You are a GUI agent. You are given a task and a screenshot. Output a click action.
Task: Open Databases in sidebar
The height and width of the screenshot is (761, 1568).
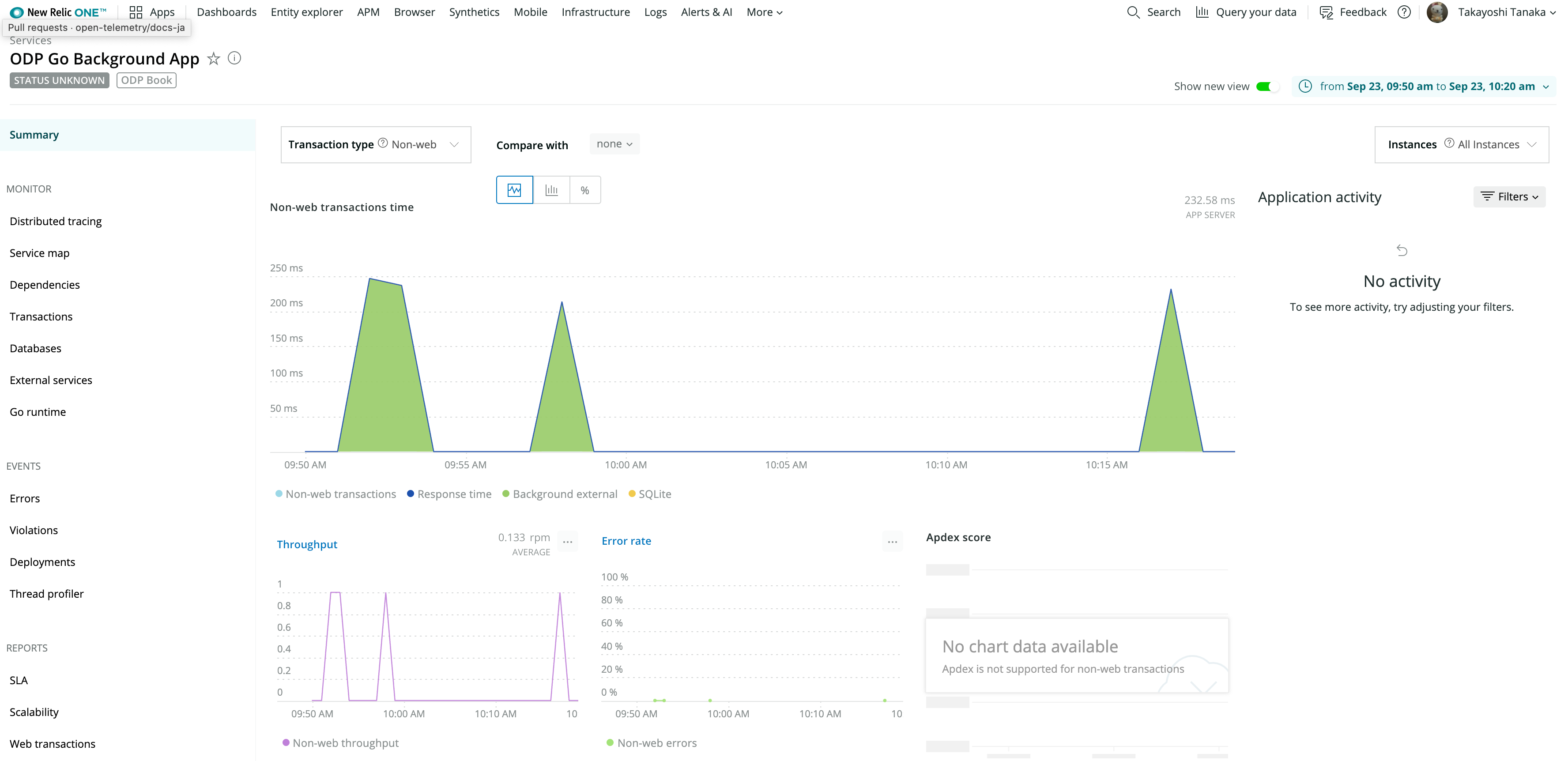pos(35,348)
